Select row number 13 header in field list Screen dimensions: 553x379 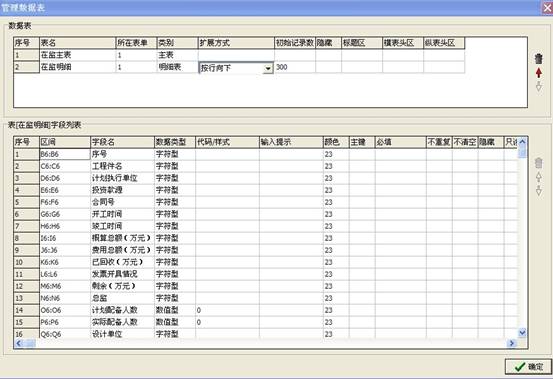coord(26,298)
